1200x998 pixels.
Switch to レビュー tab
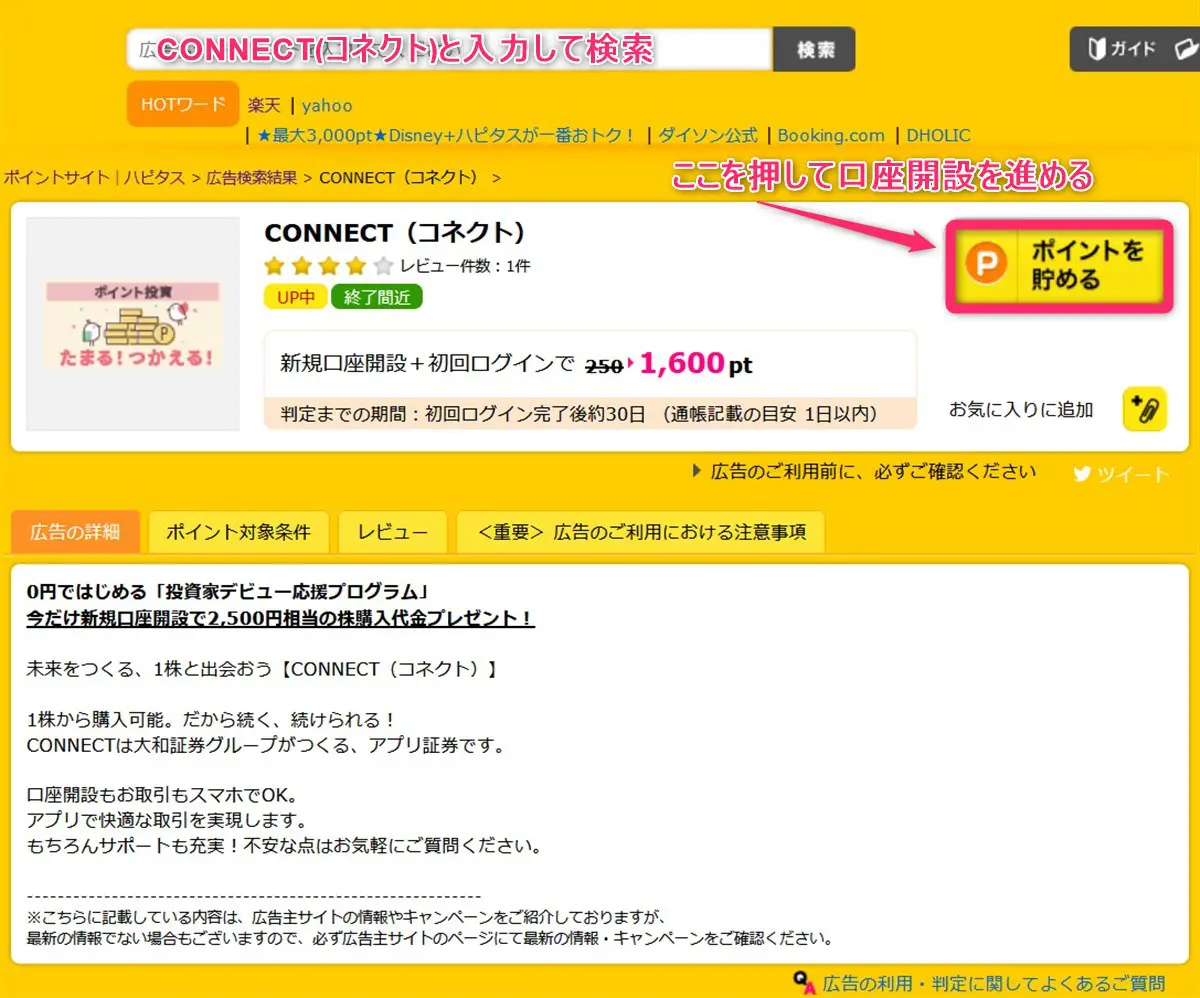393,532
